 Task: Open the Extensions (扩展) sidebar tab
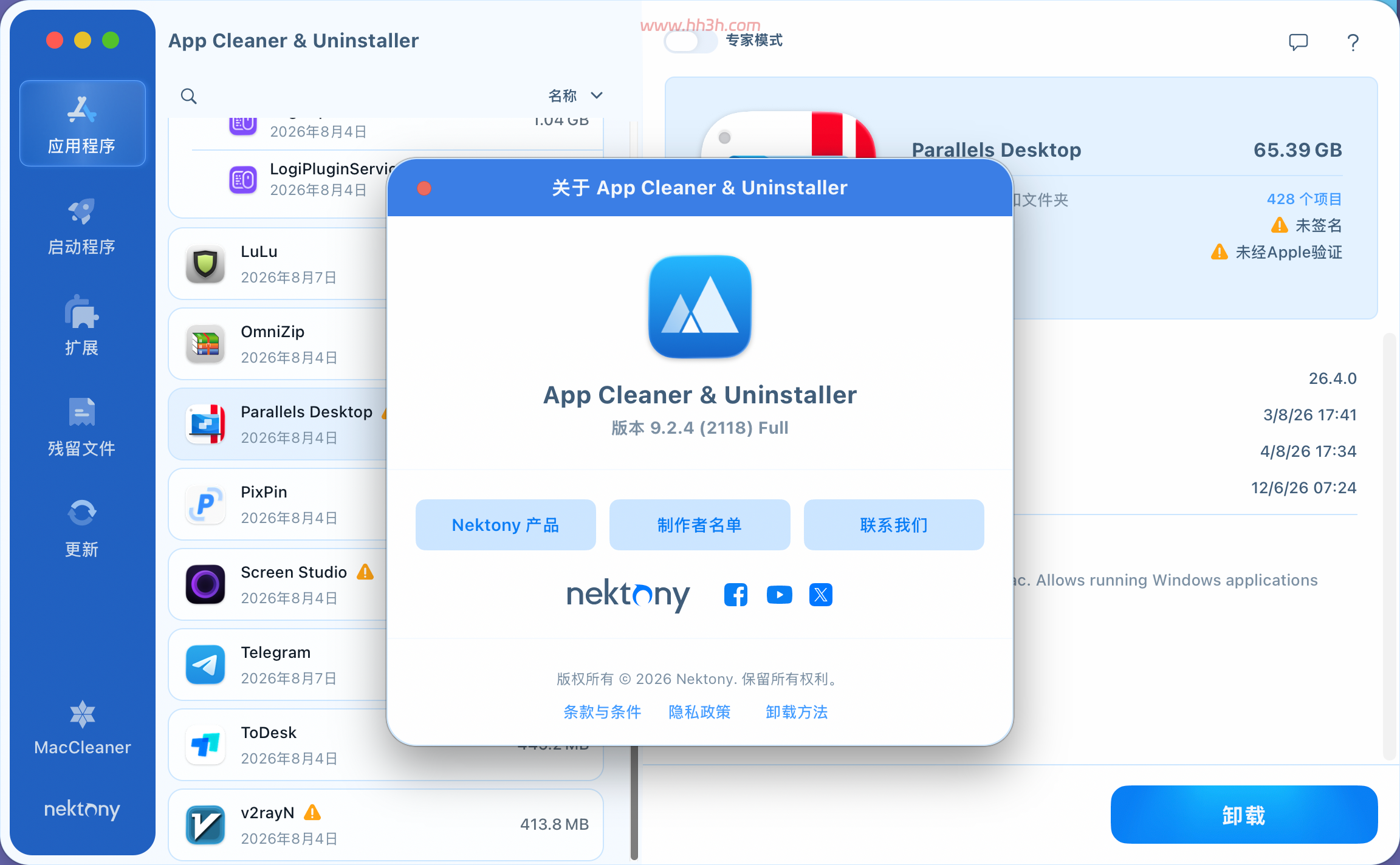82,326
